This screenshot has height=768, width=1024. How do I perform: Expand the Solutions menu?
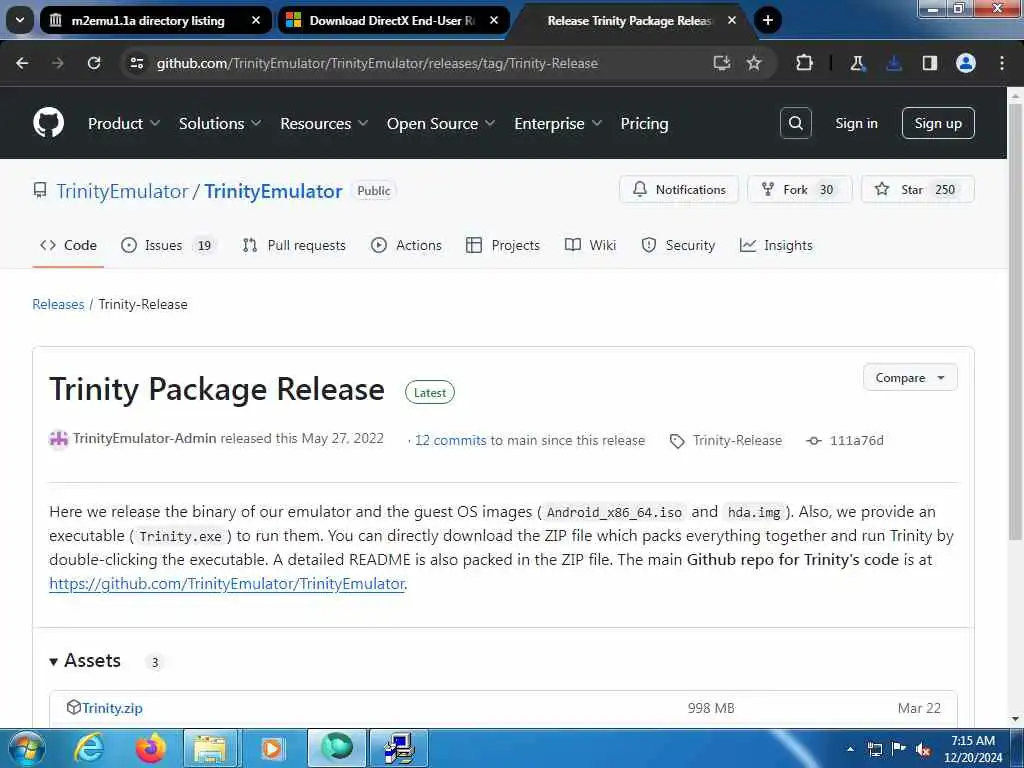tap(219, 123)
